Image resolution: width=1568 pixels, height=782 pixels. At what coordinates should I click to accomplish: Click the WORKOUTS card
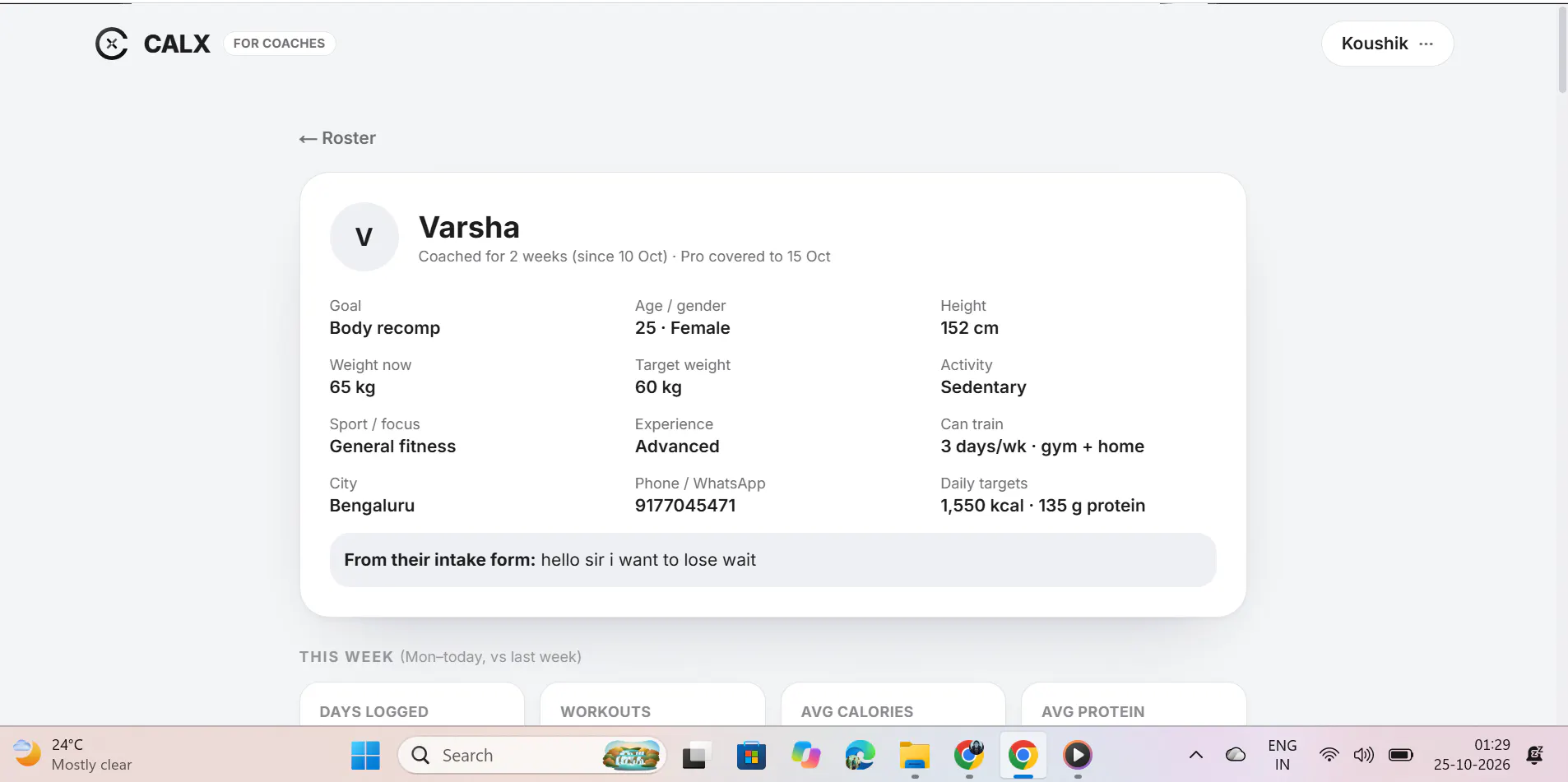652,705
